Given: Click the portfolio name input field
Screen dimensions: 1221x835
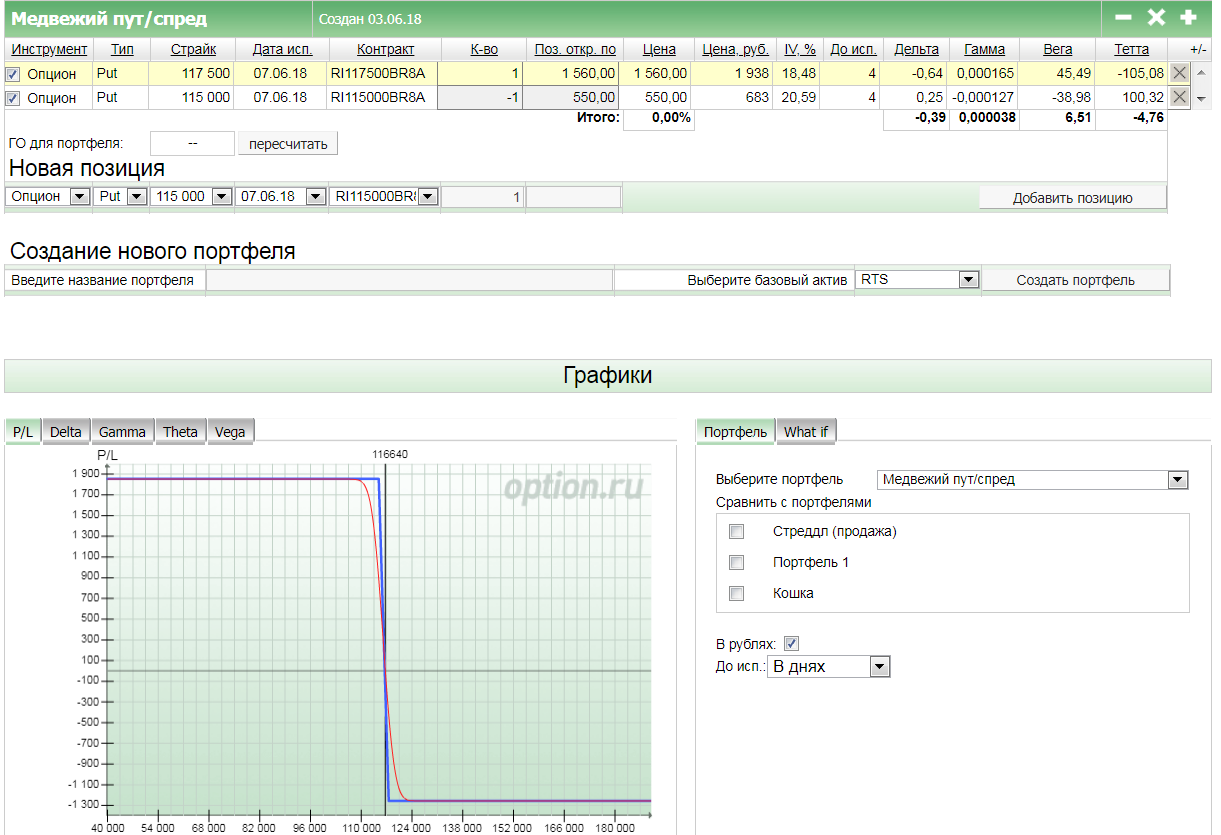Looking at the screenshot, I should click(409, 280).
